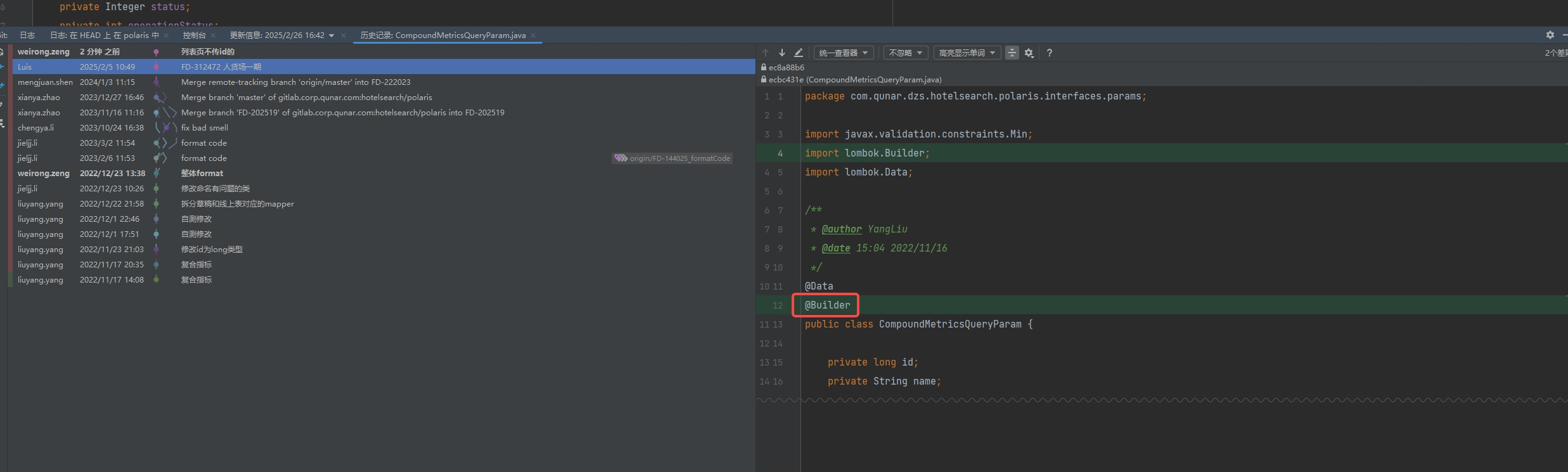This screenshot has height=472, width=1568.
Task: Close the 控制台 tab
Action: coord(213,35)
